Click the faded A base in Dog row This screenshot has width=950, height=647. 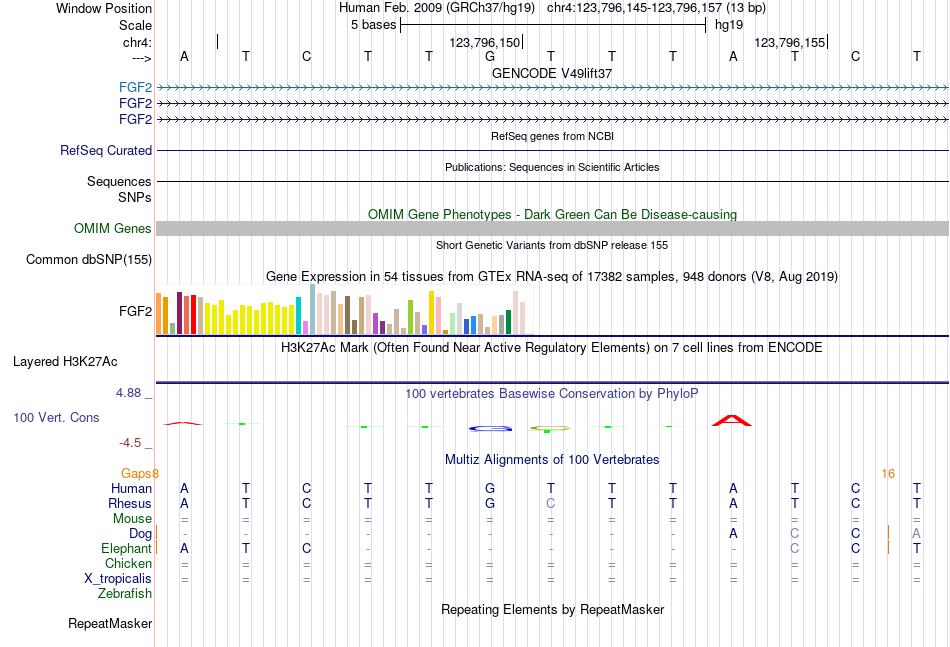(916, 534)
